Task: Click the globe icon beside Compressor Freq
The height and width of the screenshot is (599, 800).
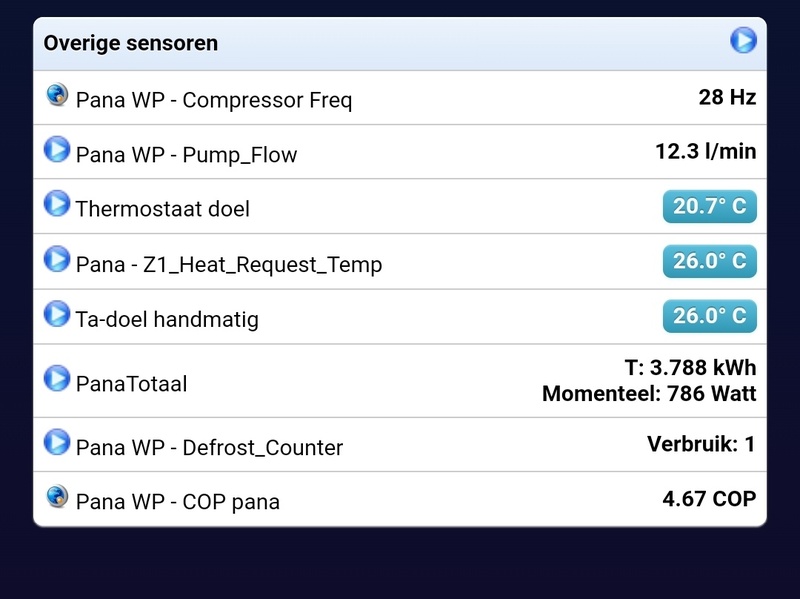Action: pos(57,95)
